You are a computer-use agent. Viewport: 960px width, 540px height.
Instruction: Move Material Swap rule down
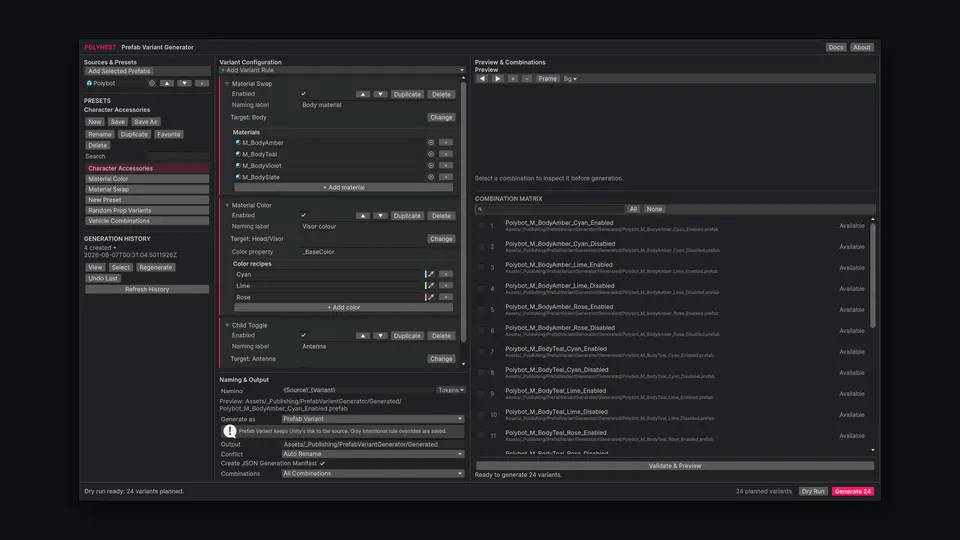(x=380, y=94)
